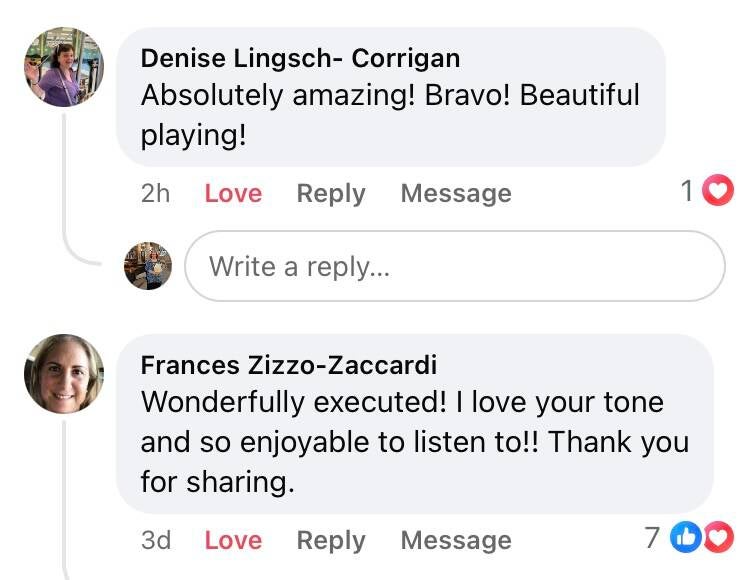Focus the "Write a reply..." field
Viewport: 750px width, 580px height.
pyautogui.click(x=455, y=266)
